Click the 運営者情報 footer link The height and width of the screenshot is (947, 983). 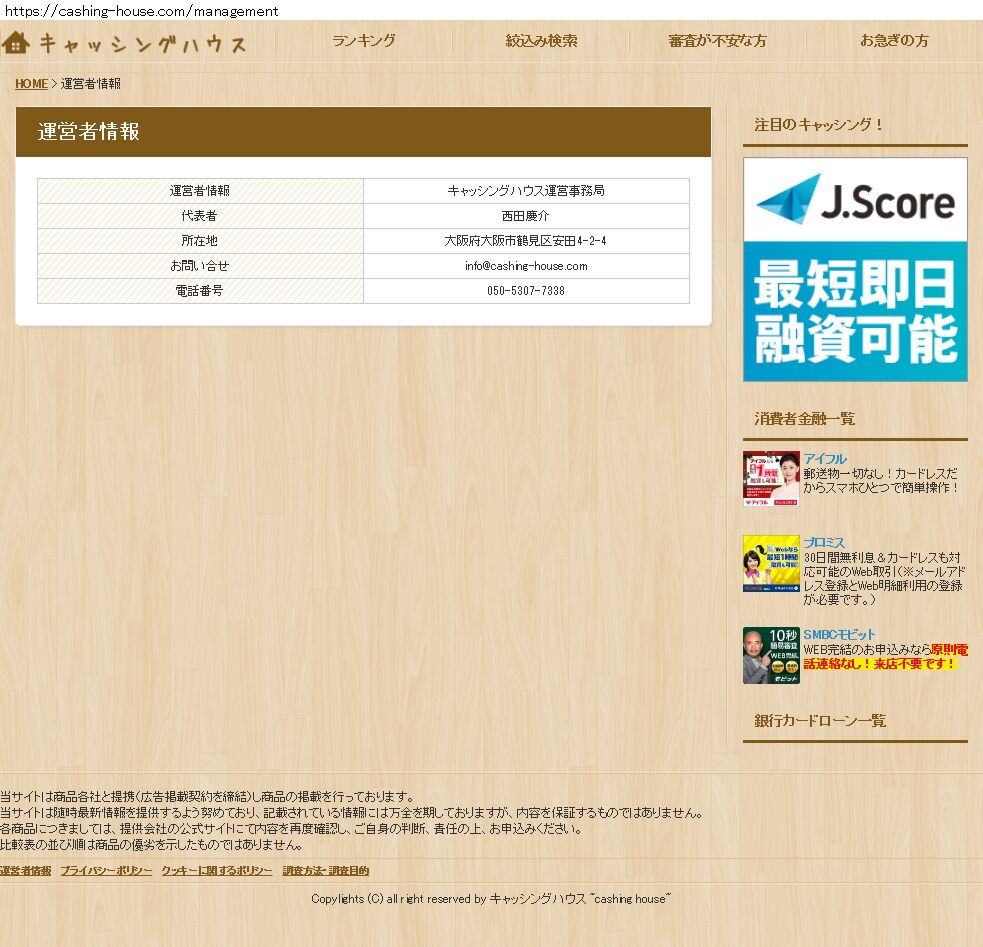(x=25, y=871)
